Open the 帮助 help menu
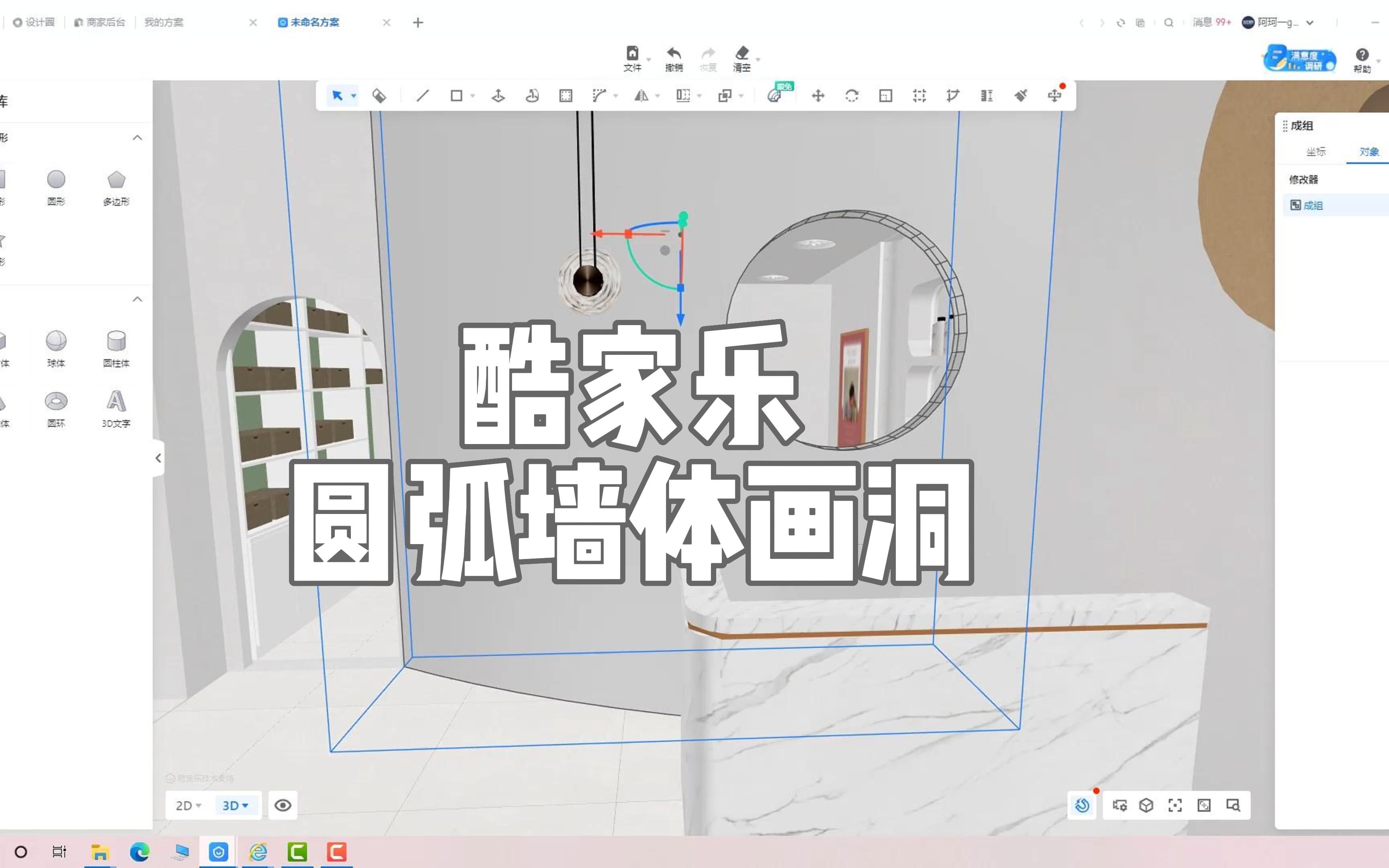This screenshot has height=868, width=1389. pyautogui.click(x=1362, y=60)
